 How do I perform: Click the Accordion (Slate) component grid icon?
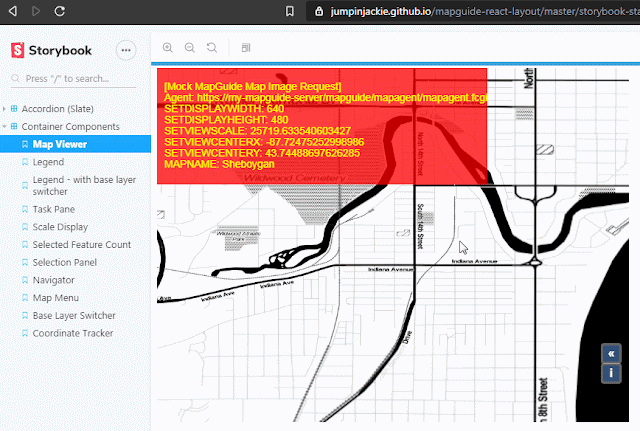14,109
